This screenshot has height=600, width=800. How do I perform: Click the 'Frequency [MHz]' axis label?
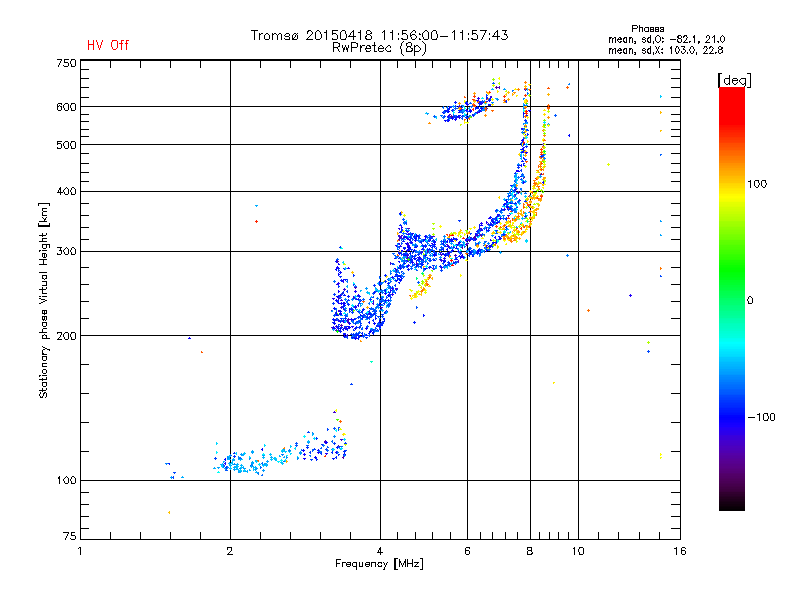coord(379,564)
